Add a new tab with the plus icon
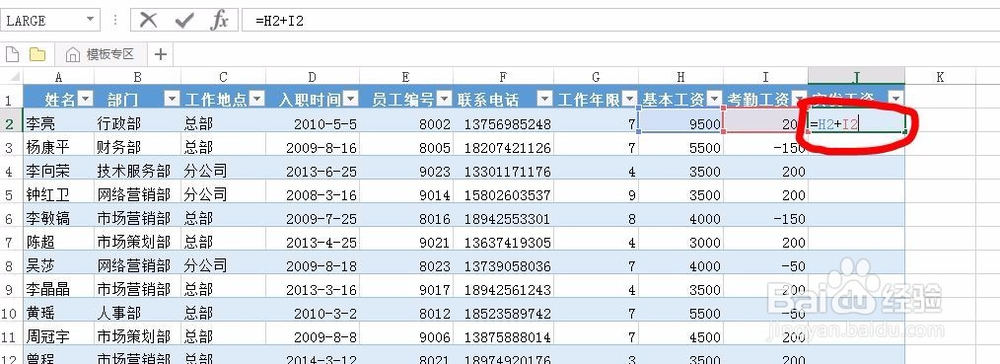The image size is (1000, 364). [x=160, y=54]
